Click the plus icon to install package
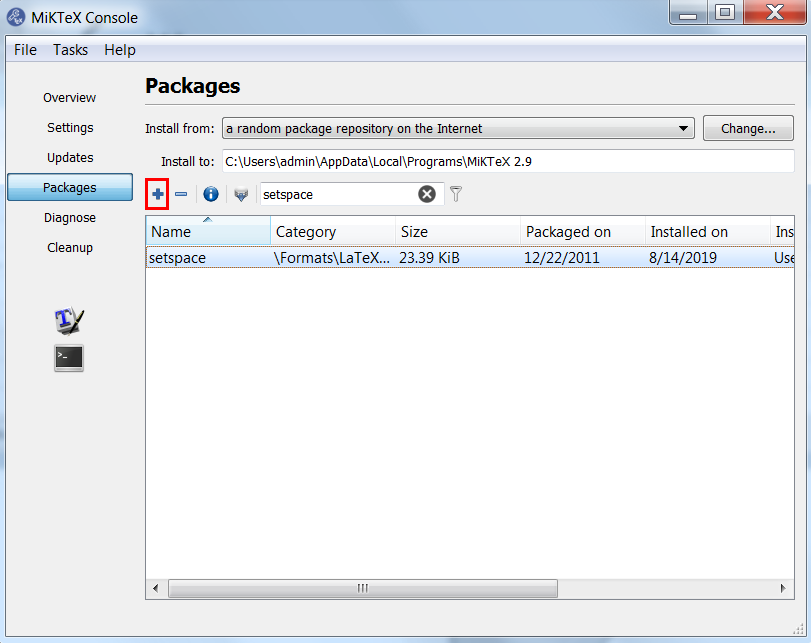Screen dimensions: 811x643 158,195
